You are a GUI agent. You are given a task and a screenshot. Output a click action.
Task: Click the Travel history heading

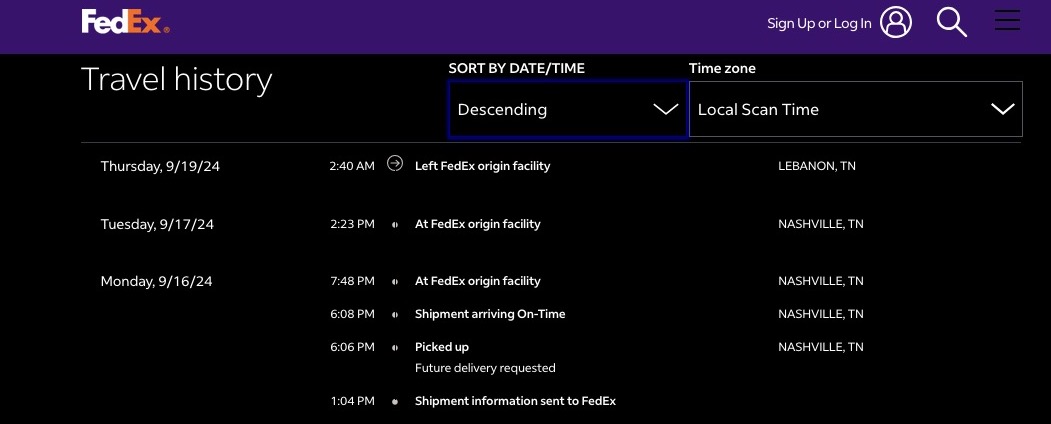point(176,80)
